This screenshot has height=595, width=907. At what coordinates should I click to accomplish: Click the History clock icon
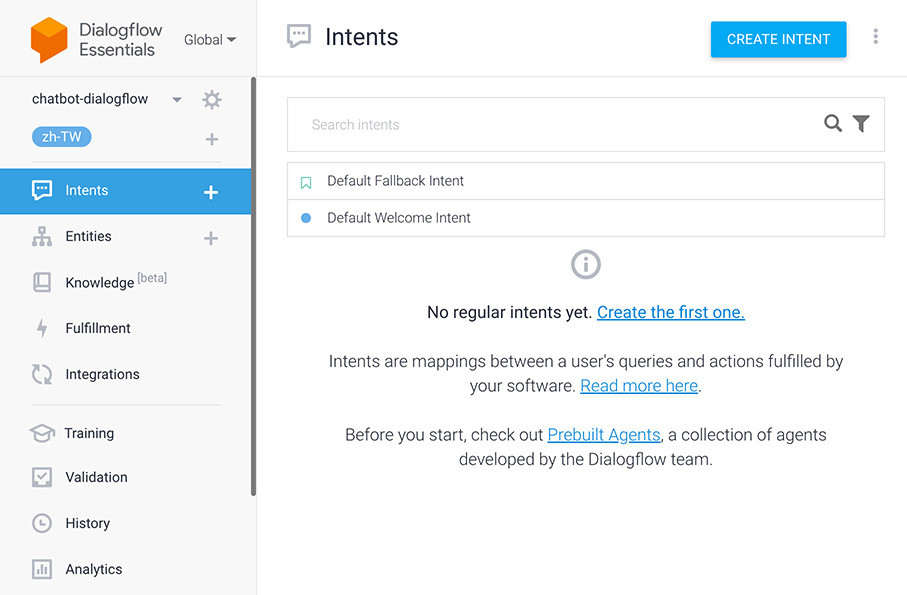[x=42, y=523]
